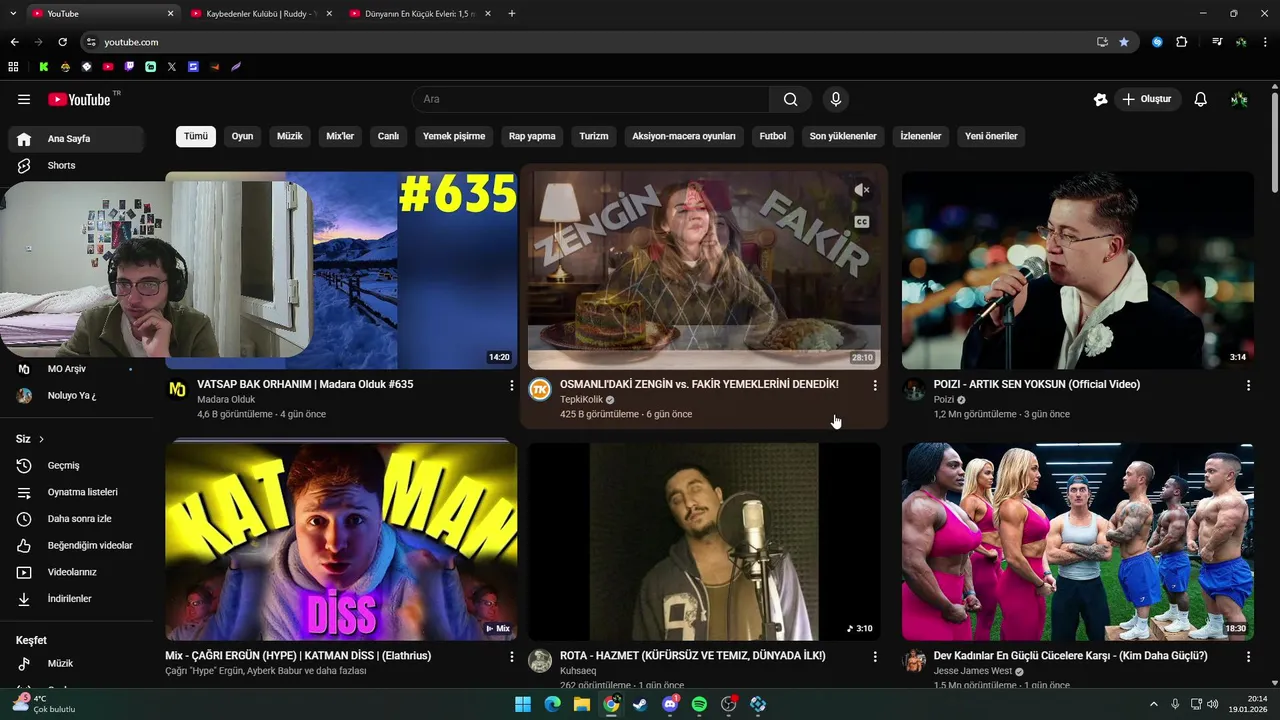Open the TepkiKolik channel link
The width and height of the screenshot is (1280, 720).
(581, 400)
